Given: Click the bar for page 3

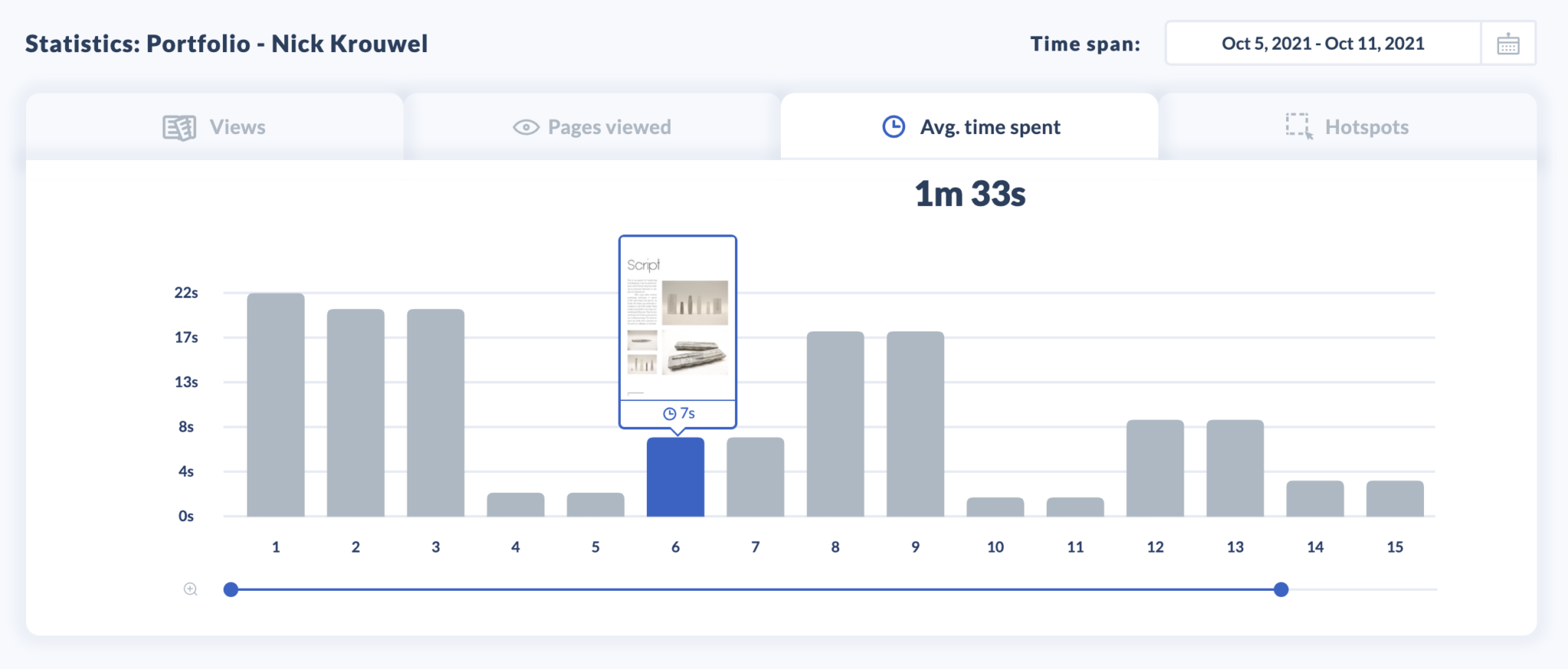Looking at the screenshot, I should (x=436, y=413).
